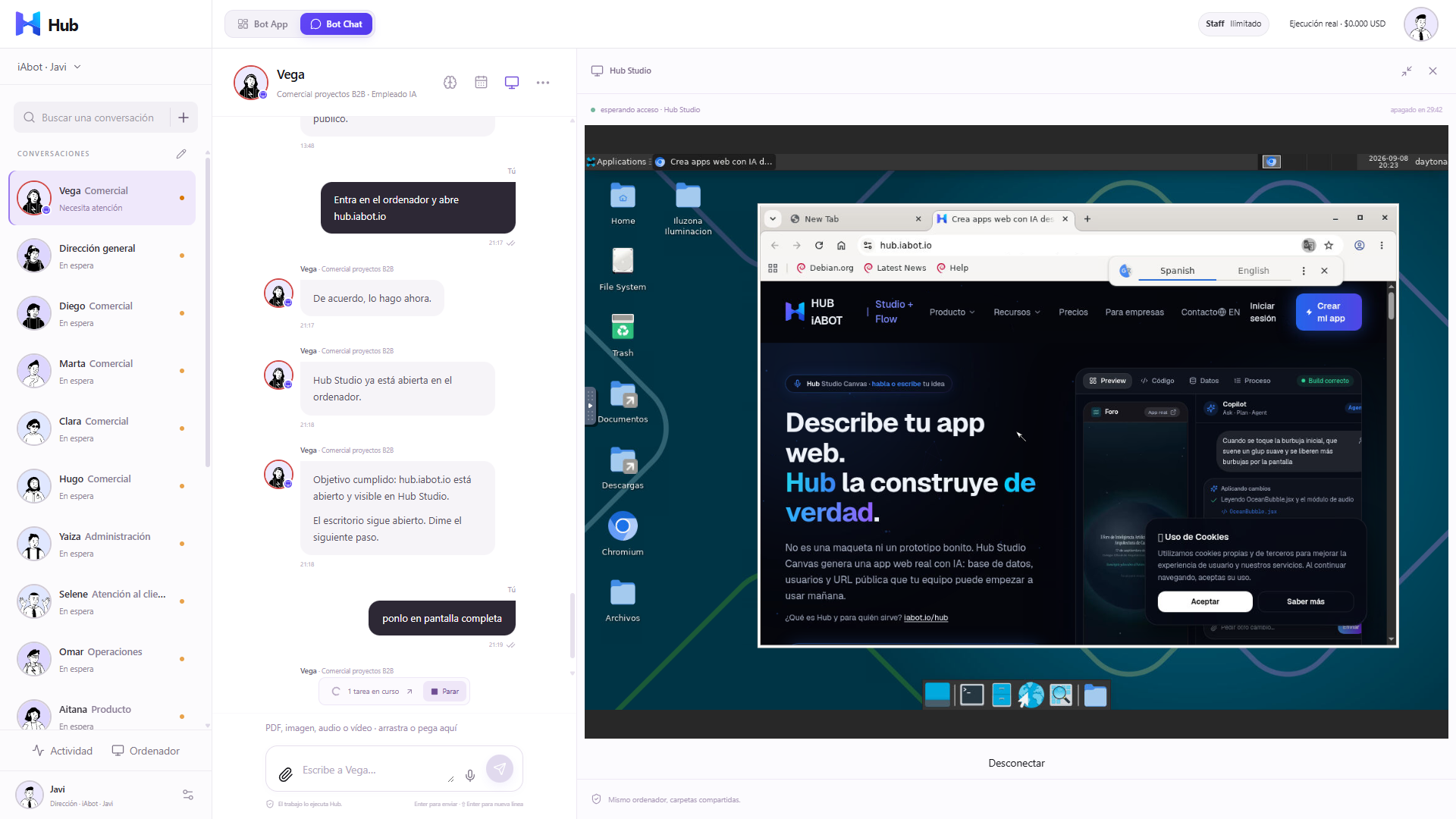Reload the page in remote Chromium browser
Viewport: 1456px width, 819px height.
coord(819,246)
